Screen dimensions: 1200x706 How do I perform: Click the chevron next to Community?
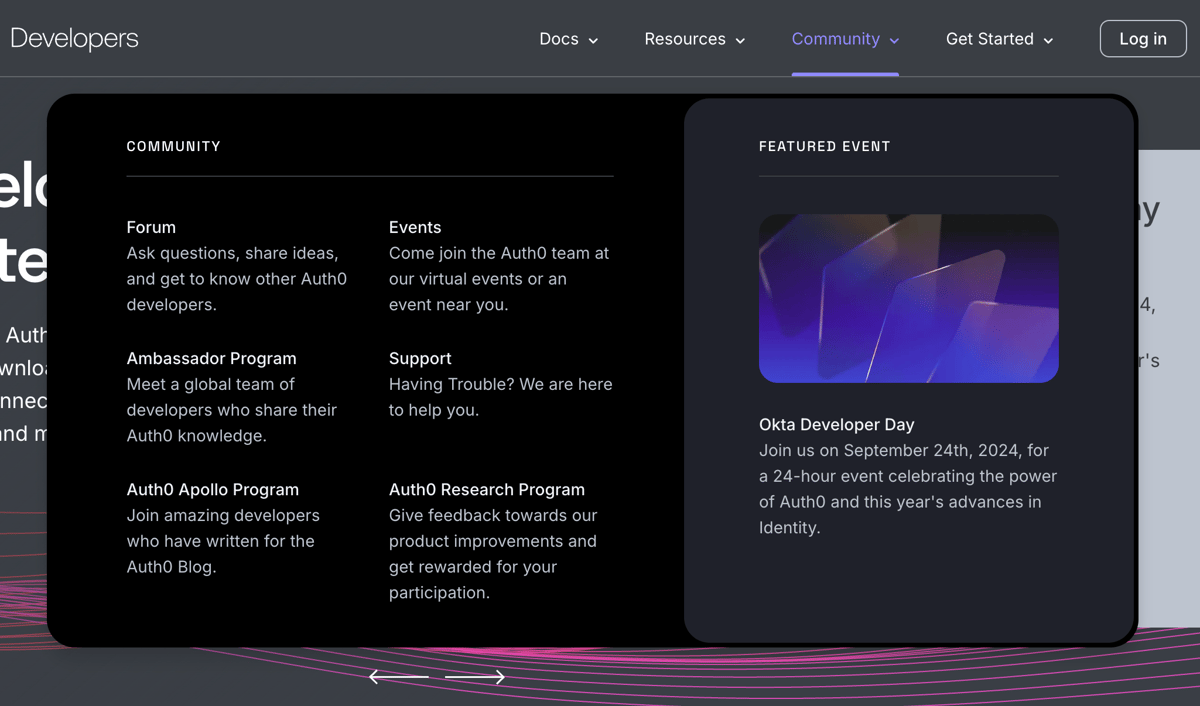894,41
